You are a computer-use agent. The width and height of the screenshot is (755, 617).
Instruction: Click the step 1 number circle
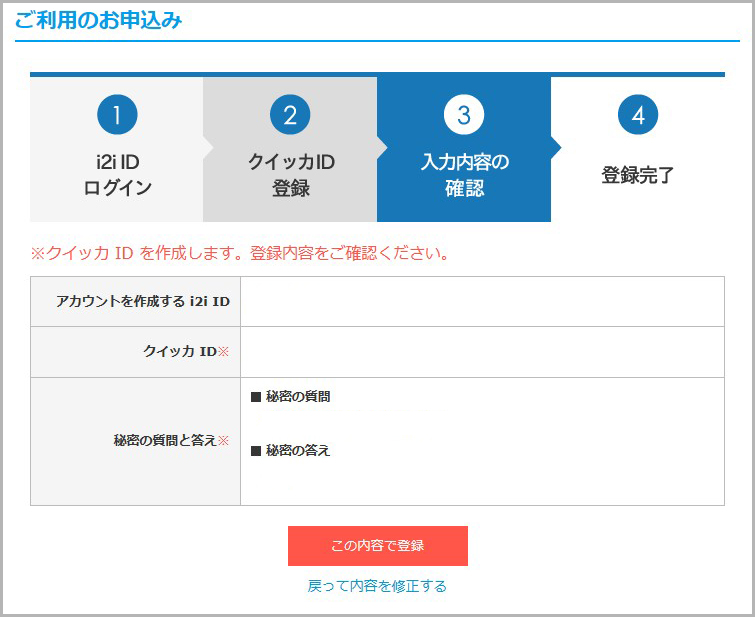coord(117,115)
